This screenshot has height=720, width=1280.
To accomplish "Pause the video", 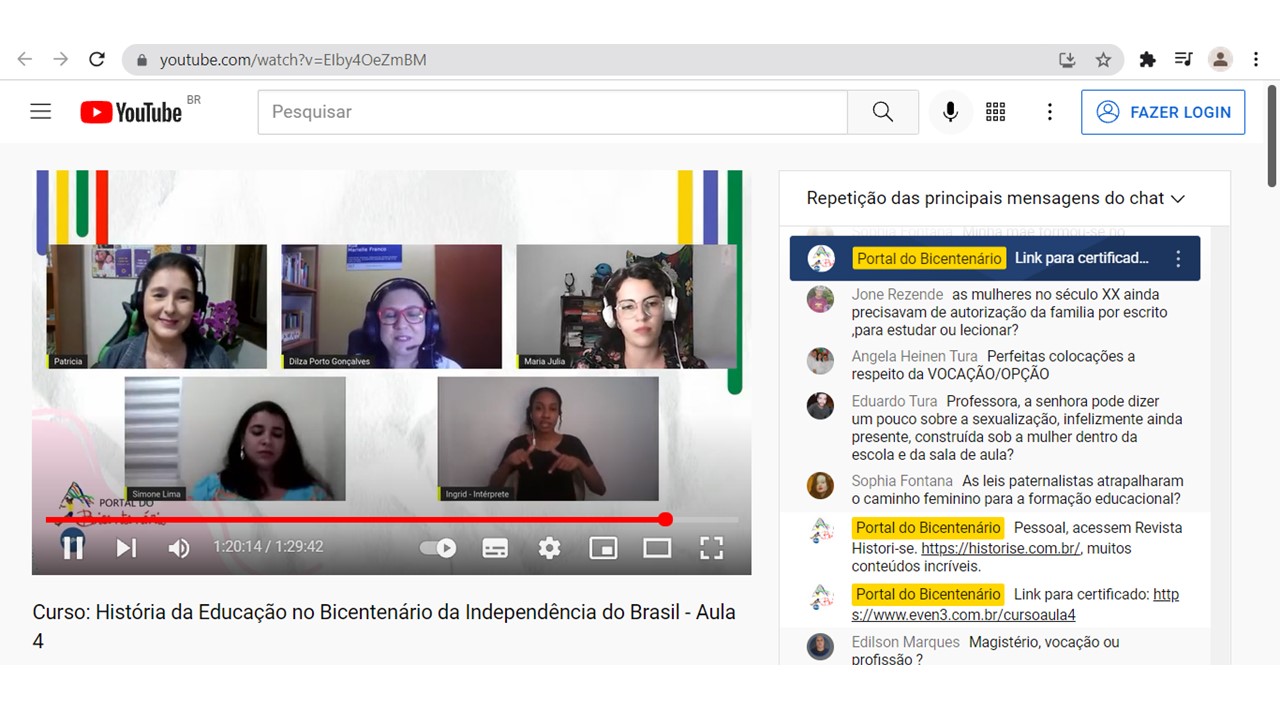I will 73,547.
